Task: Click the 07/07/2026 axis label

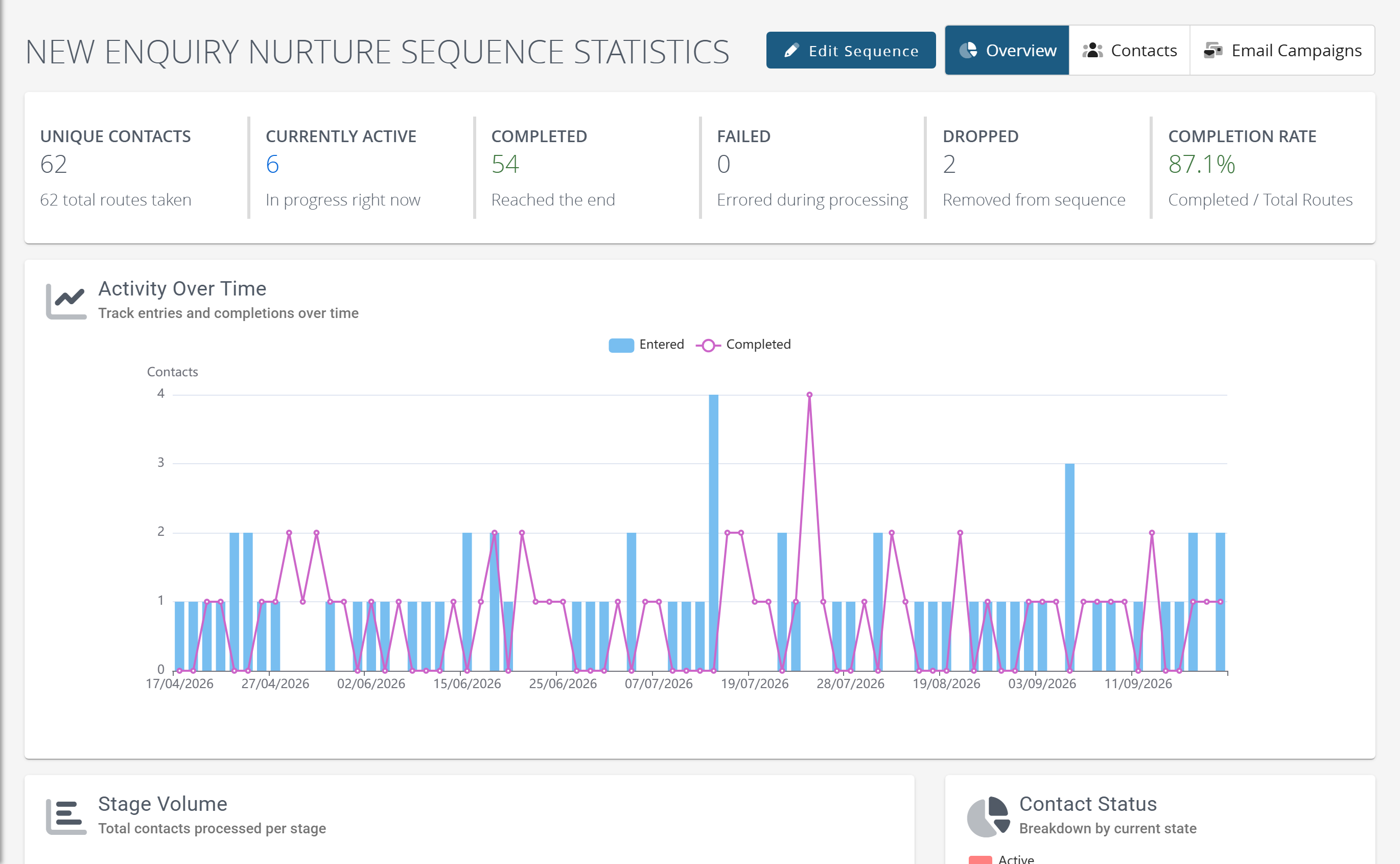Action: pos(659,684)
